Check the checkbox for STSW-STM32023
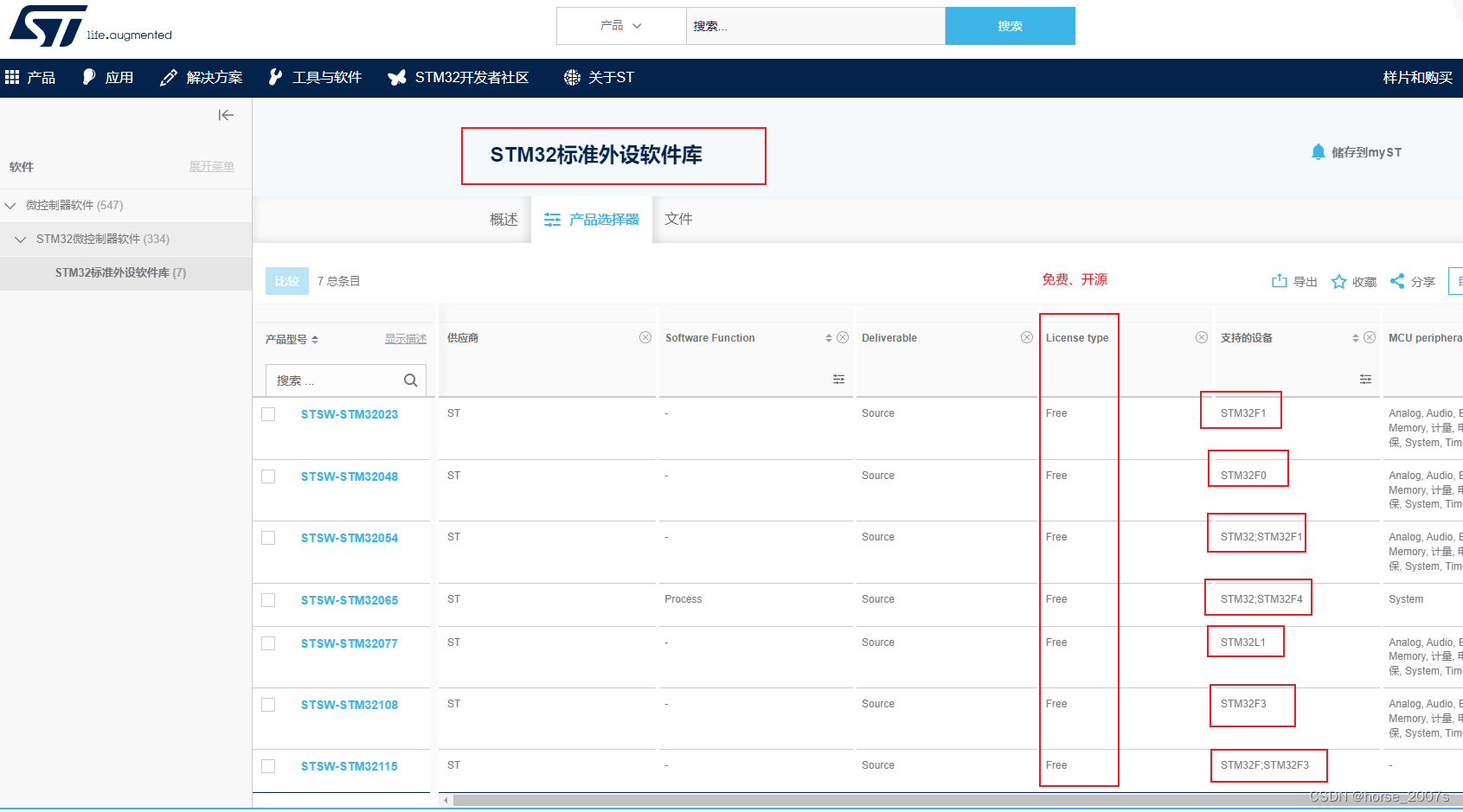 268,413
